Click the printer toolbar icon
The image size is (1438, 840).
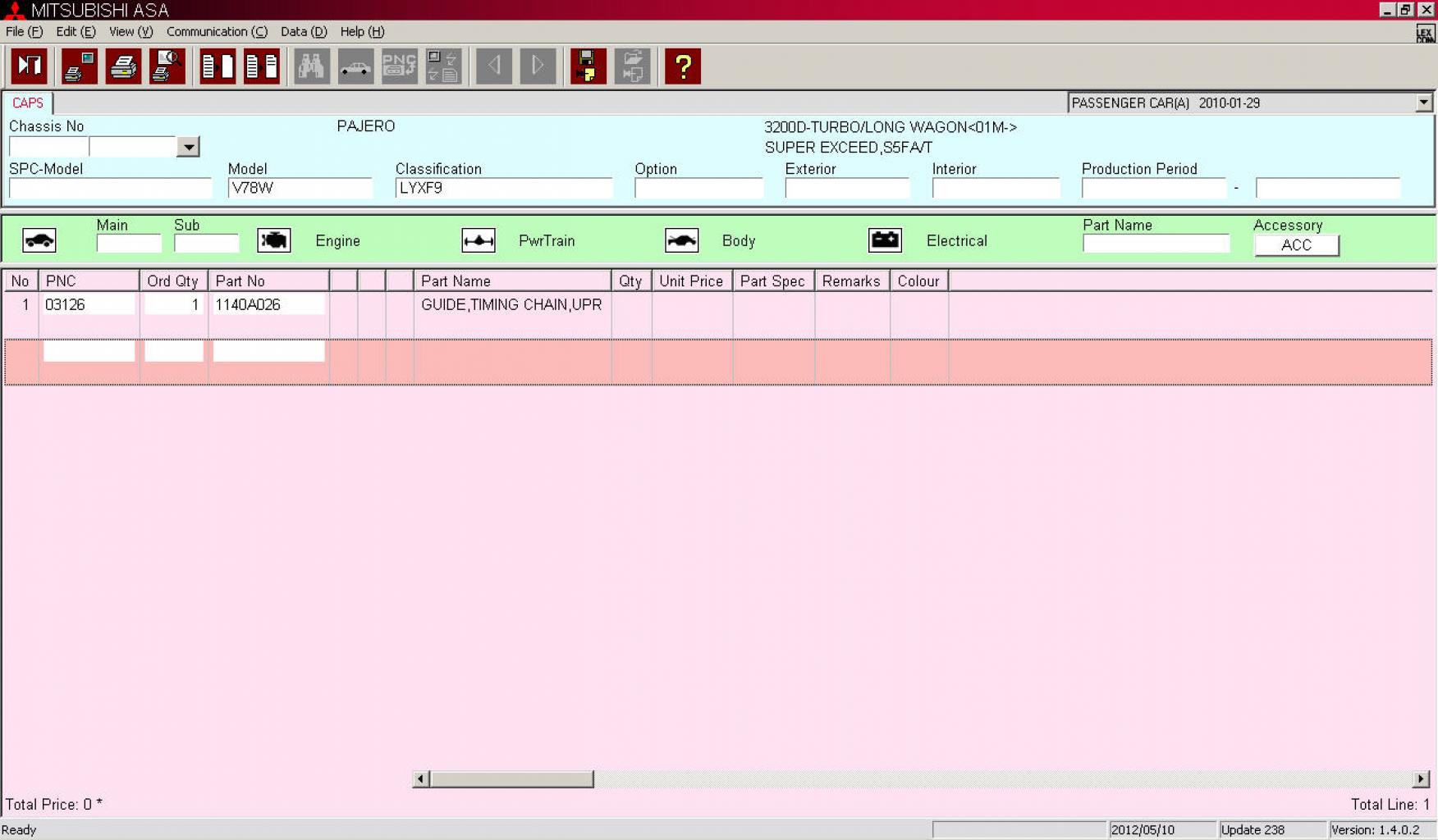[123, 66]
